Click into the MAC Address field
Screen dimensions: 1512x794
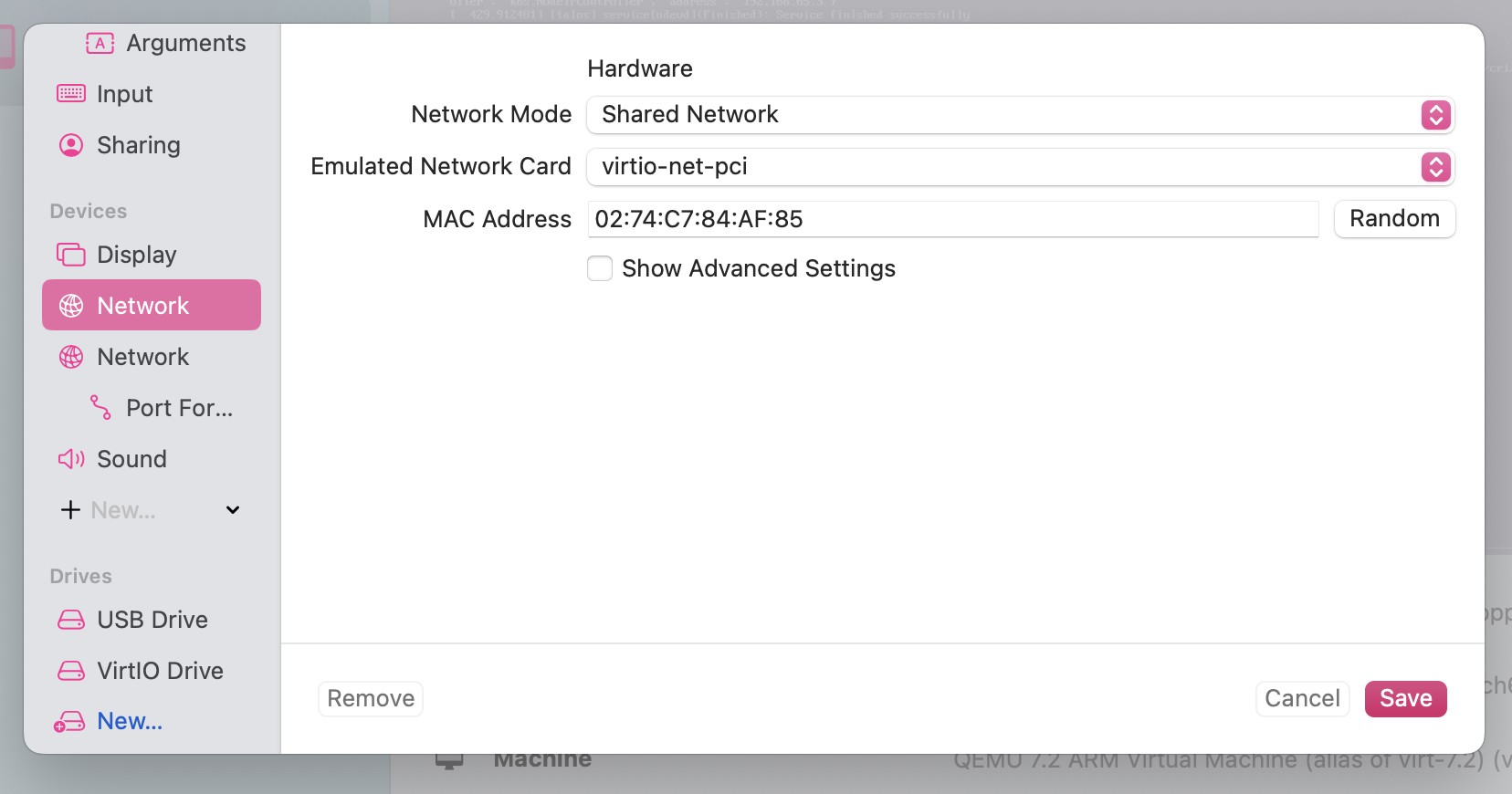pos(953,219)
